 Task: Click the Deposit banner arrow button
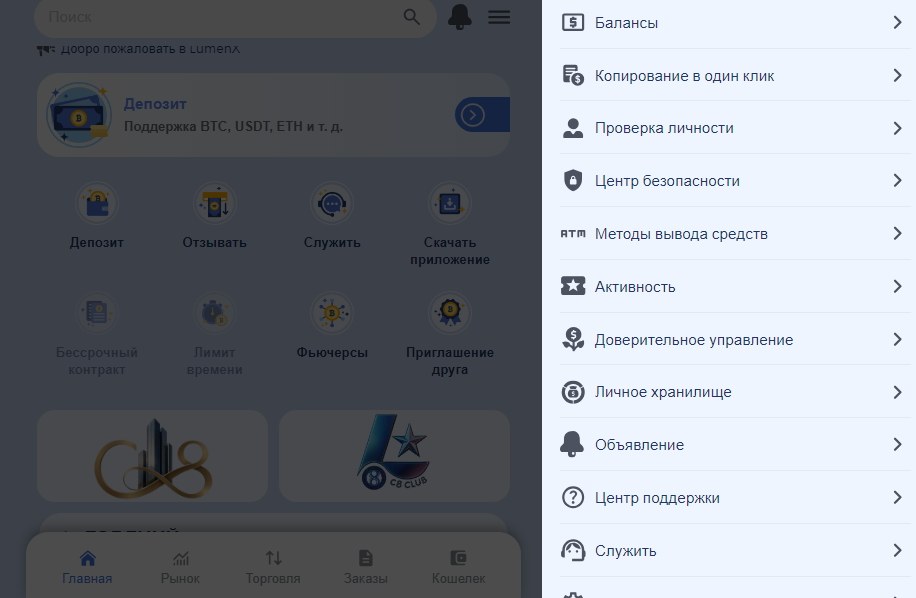click(482, 114)
